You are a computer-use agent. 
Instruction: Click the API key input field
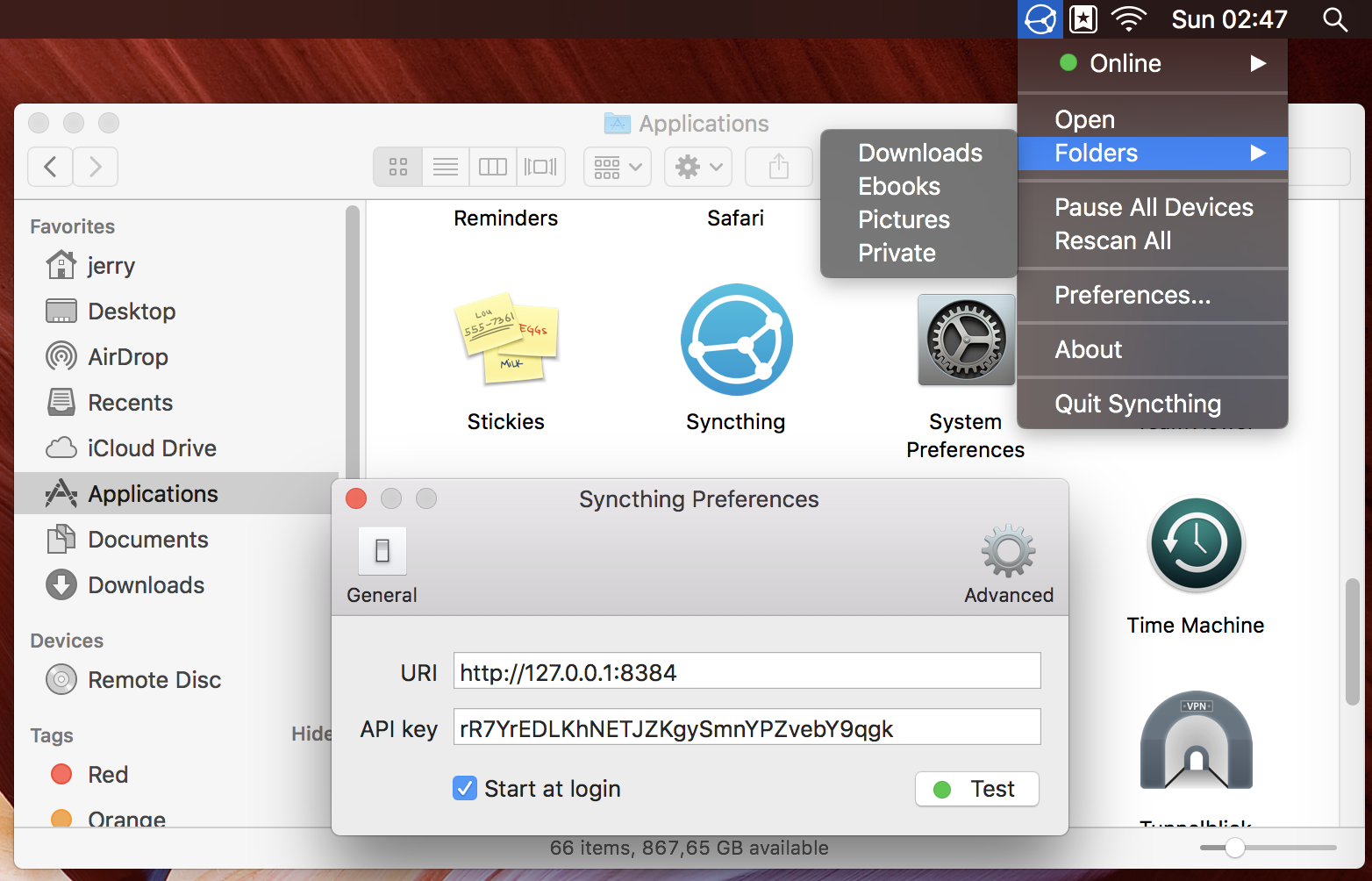coord(747,727)
